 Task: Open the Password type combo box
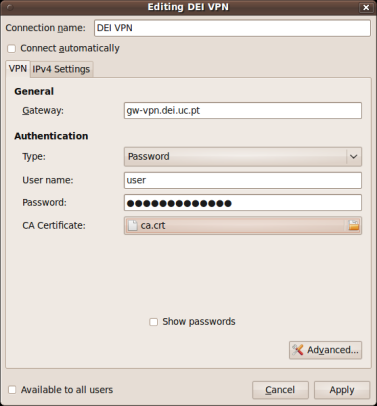243,157
